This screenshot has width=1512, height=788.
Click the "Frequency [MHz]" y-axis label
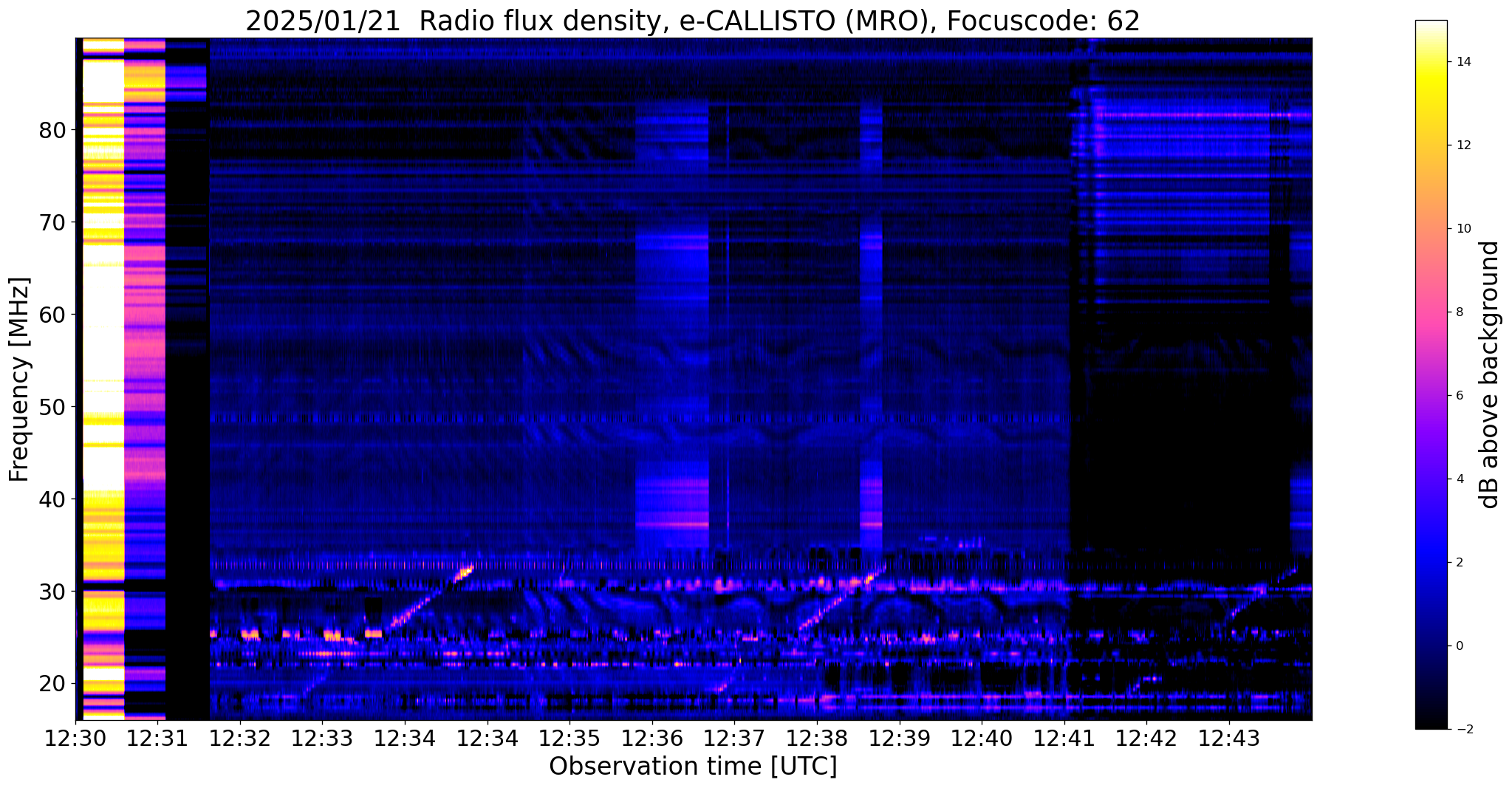(x=19, y=379)
